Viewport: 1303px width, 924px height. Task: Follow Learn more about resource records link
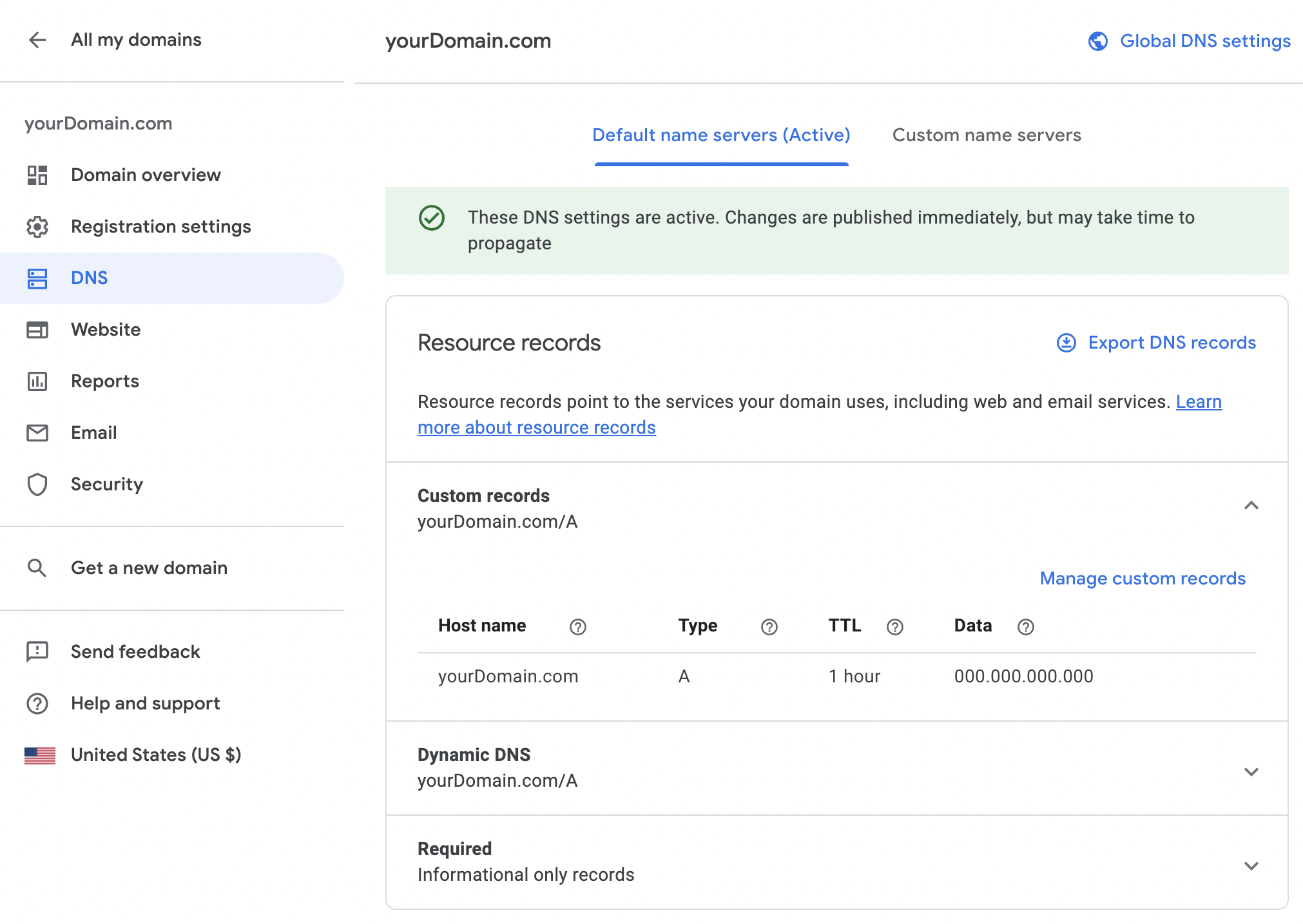click(x=537, y=428)
